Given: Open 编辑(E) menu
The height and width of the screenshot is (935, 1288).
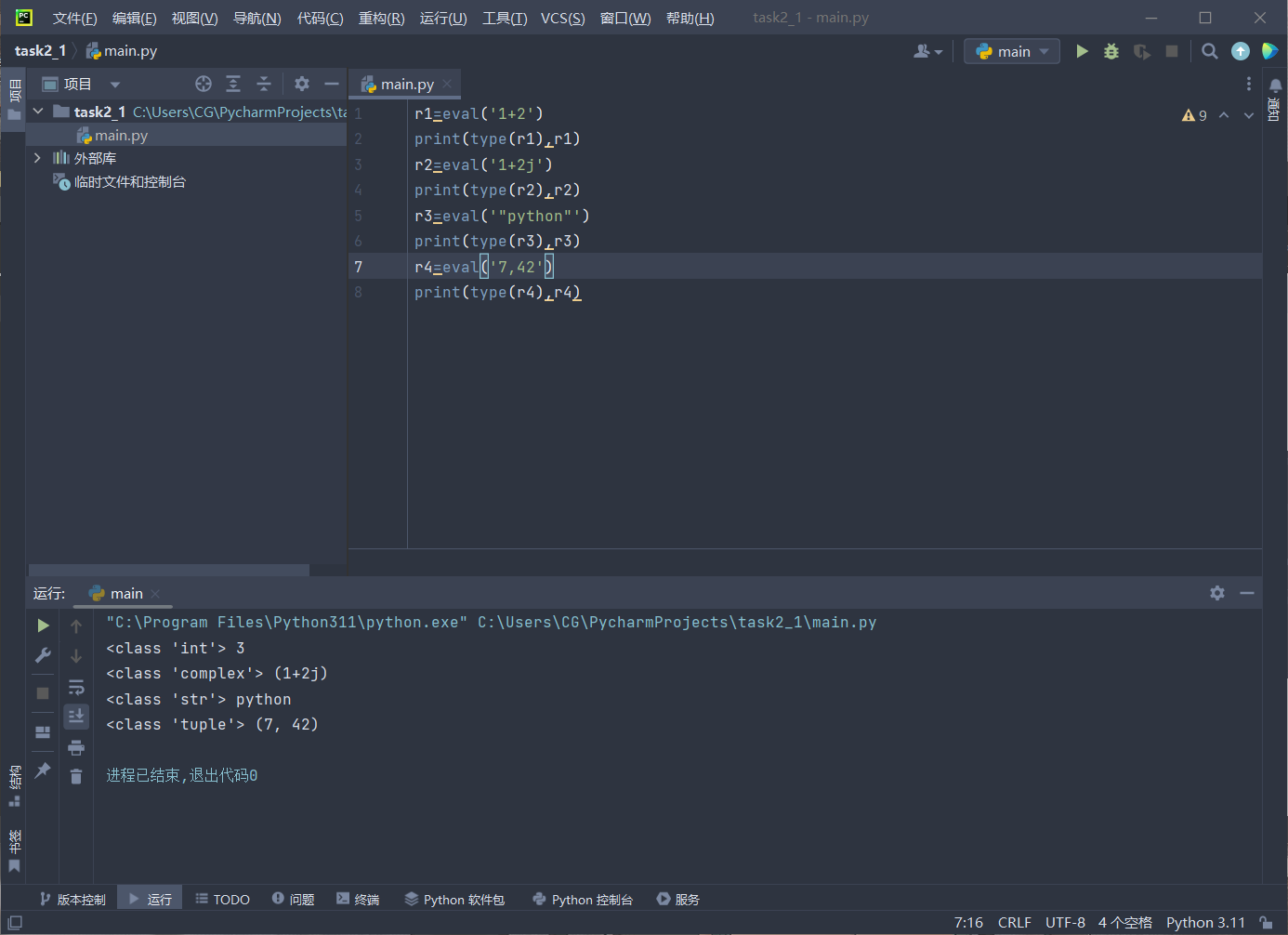Looking at the screenshot, I should pos(134,18).
